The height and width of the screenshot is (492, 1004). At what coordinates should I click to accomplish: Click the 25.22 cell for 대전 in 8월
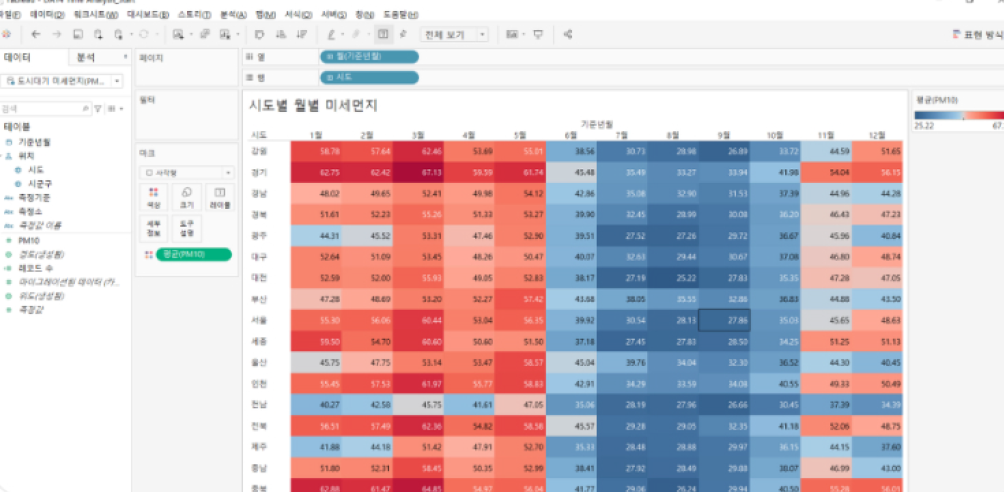click(673, 278)
